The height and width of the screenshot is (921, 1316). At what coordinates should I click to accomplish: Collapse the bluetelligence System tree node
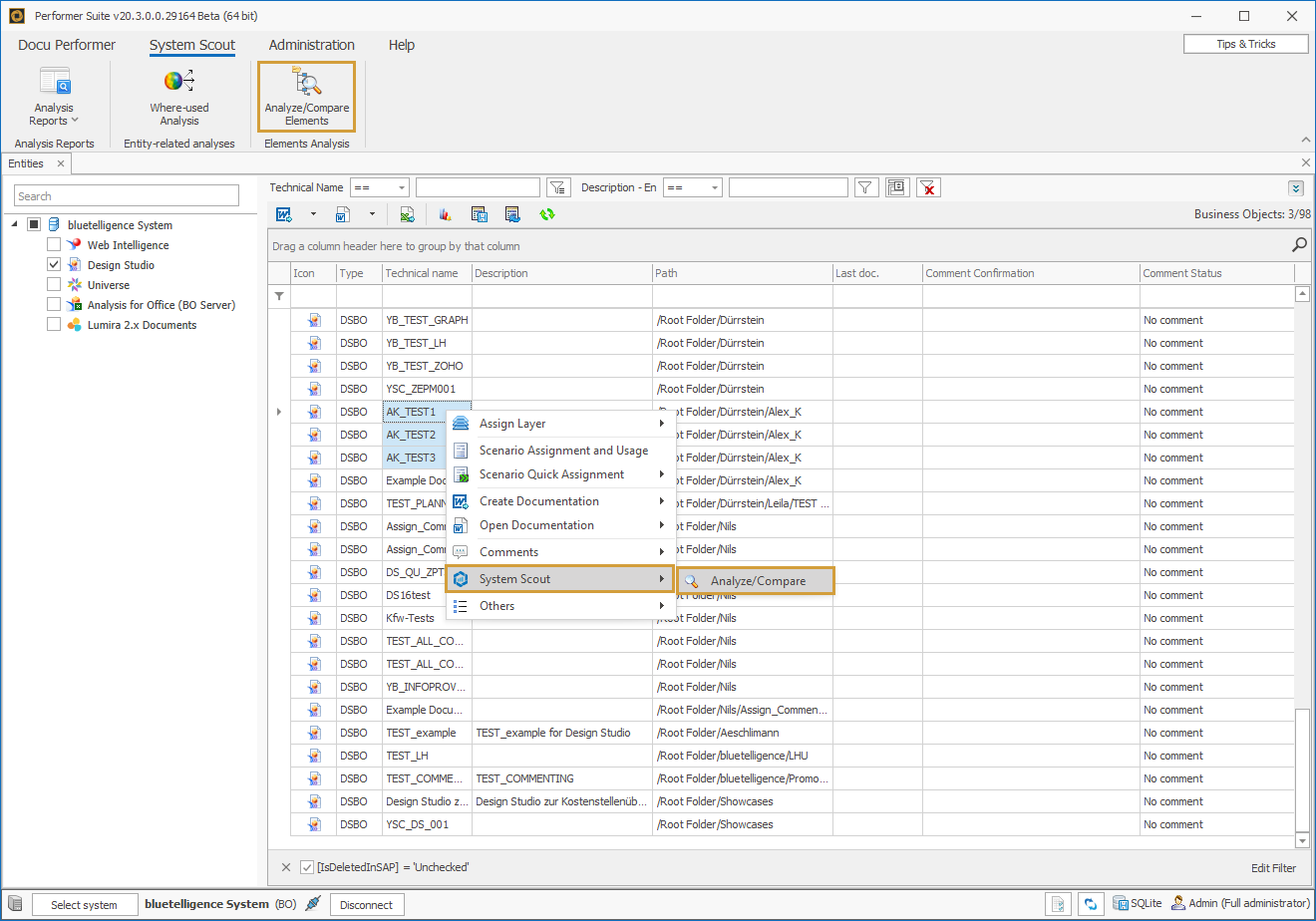point(12,224)
